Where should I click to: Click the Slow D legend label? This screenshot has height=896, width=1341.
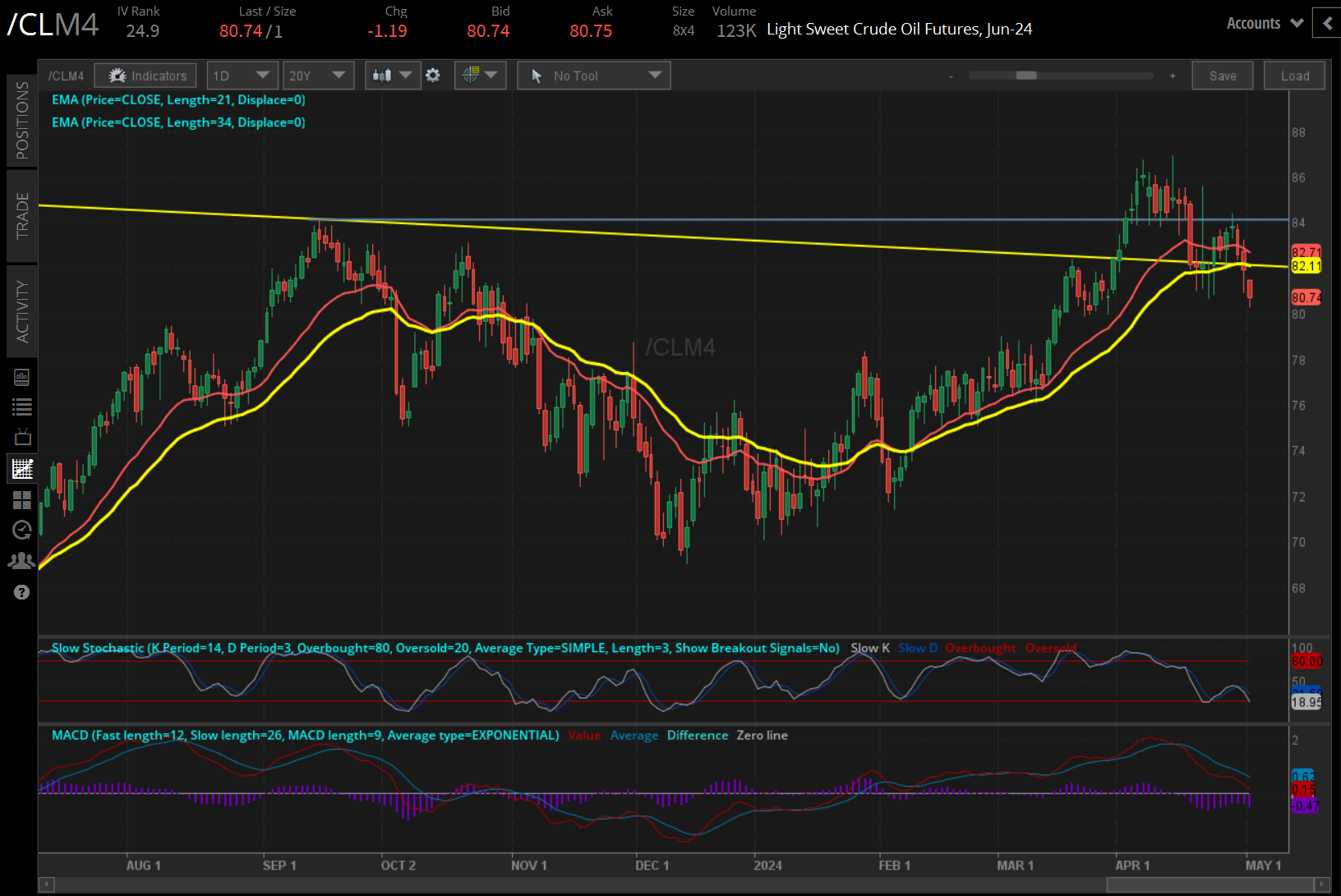(x=918, y=648)
